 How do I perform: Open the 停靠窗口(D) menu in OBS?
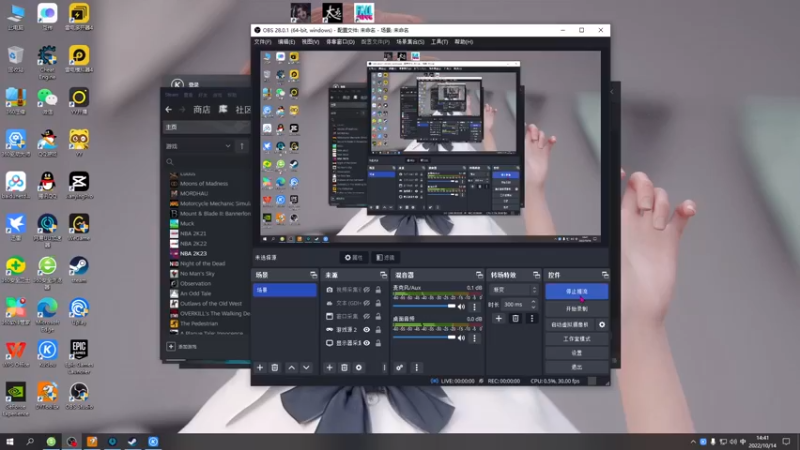(x=340, y=42)
